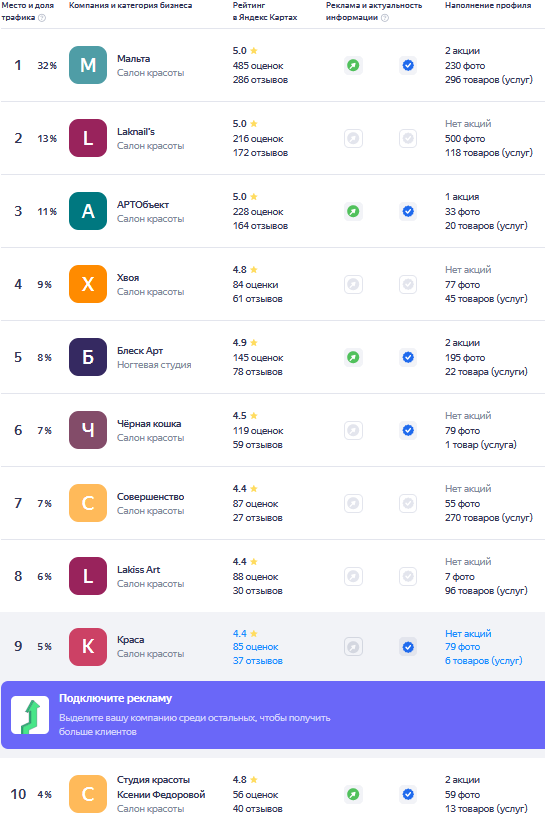
Task: Click help icon next to 'Место и доля трафика'
Action: 42,18
